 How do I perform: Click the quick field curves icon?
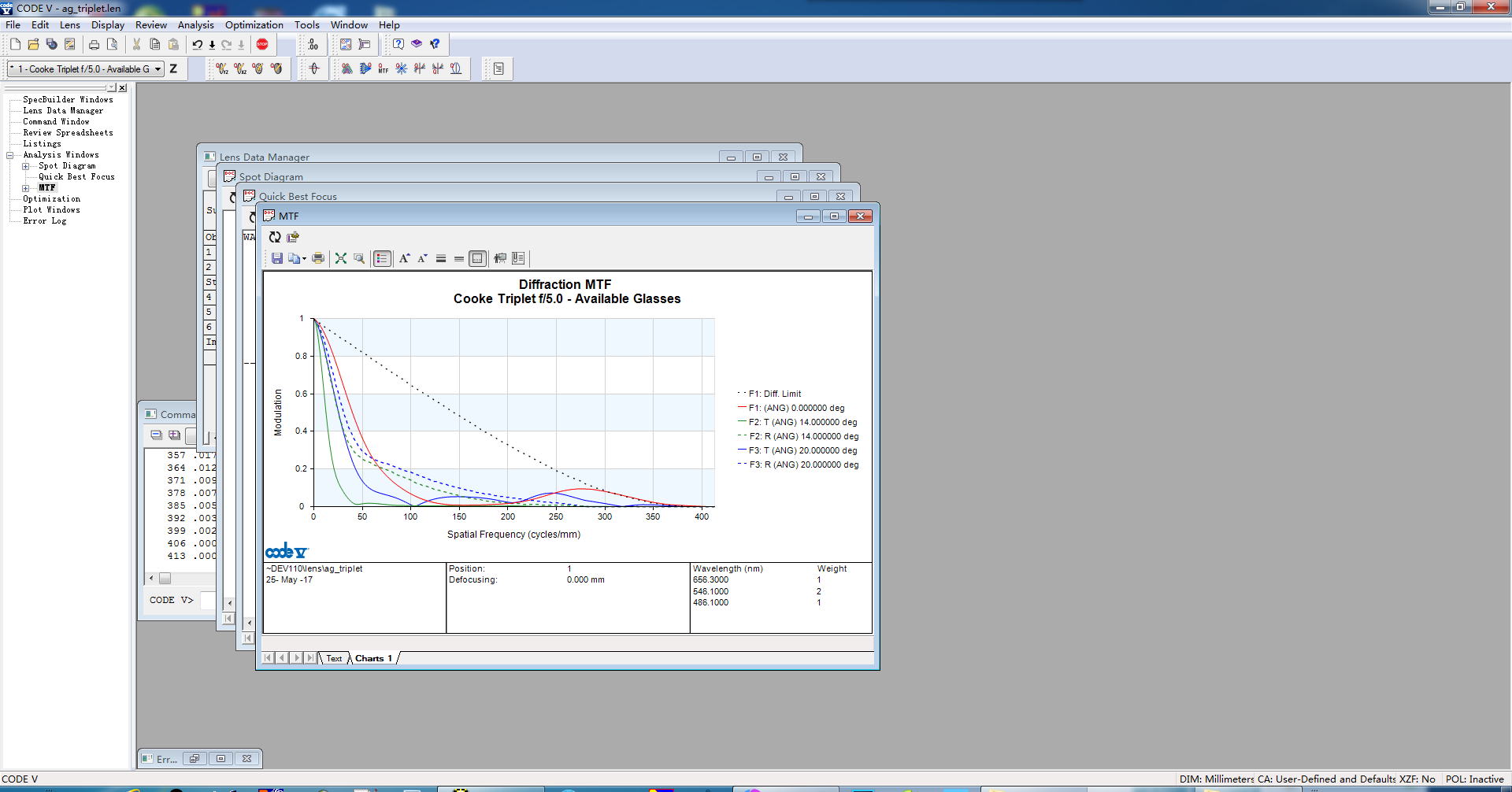(x=455, y=68)
